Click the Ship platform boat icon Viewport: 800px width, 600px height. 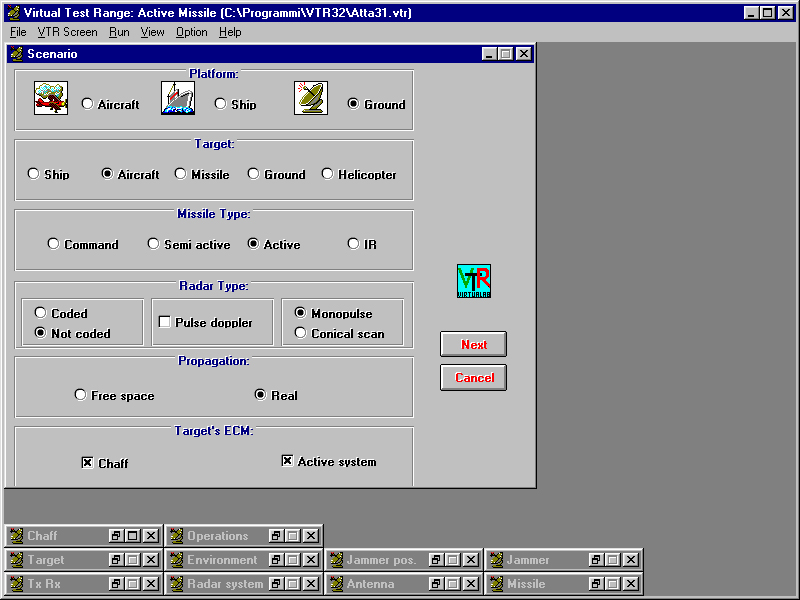click(178, 98)
